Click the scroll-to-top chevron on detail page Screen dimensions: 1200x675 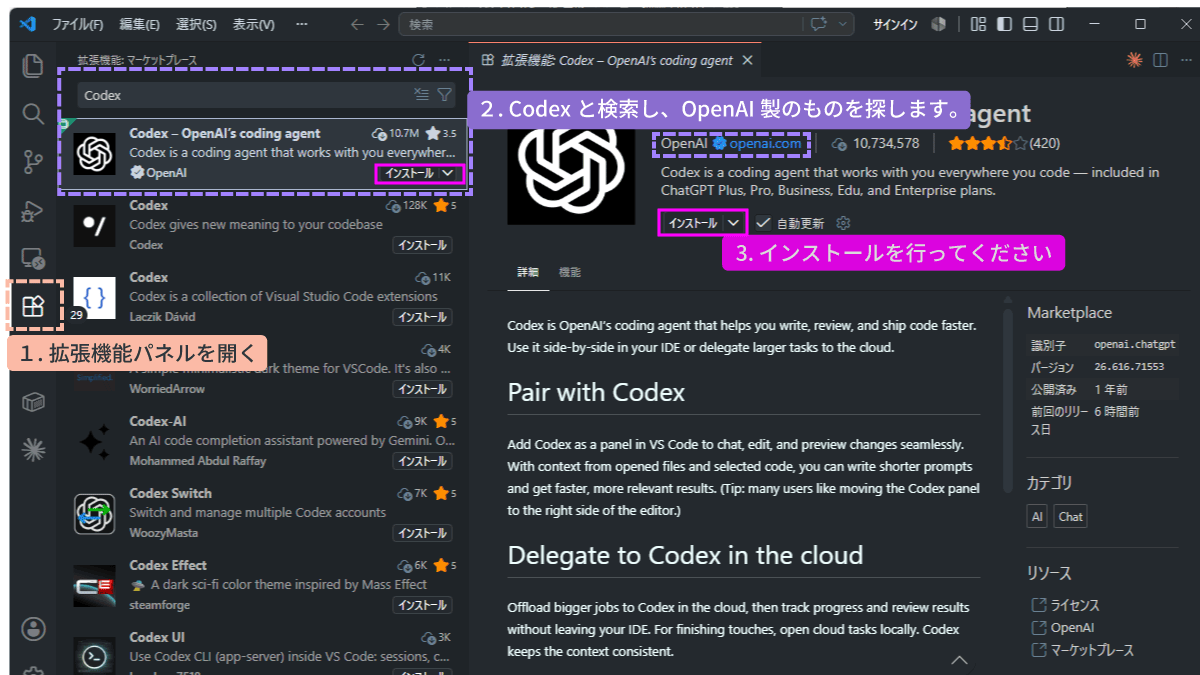point(959,659)
